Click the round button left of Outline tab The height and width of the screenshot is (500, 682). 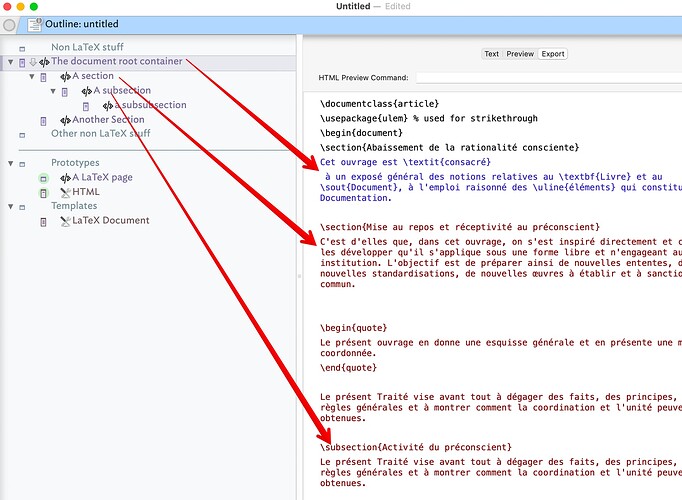pyautogui.click(x=10, y=24)
